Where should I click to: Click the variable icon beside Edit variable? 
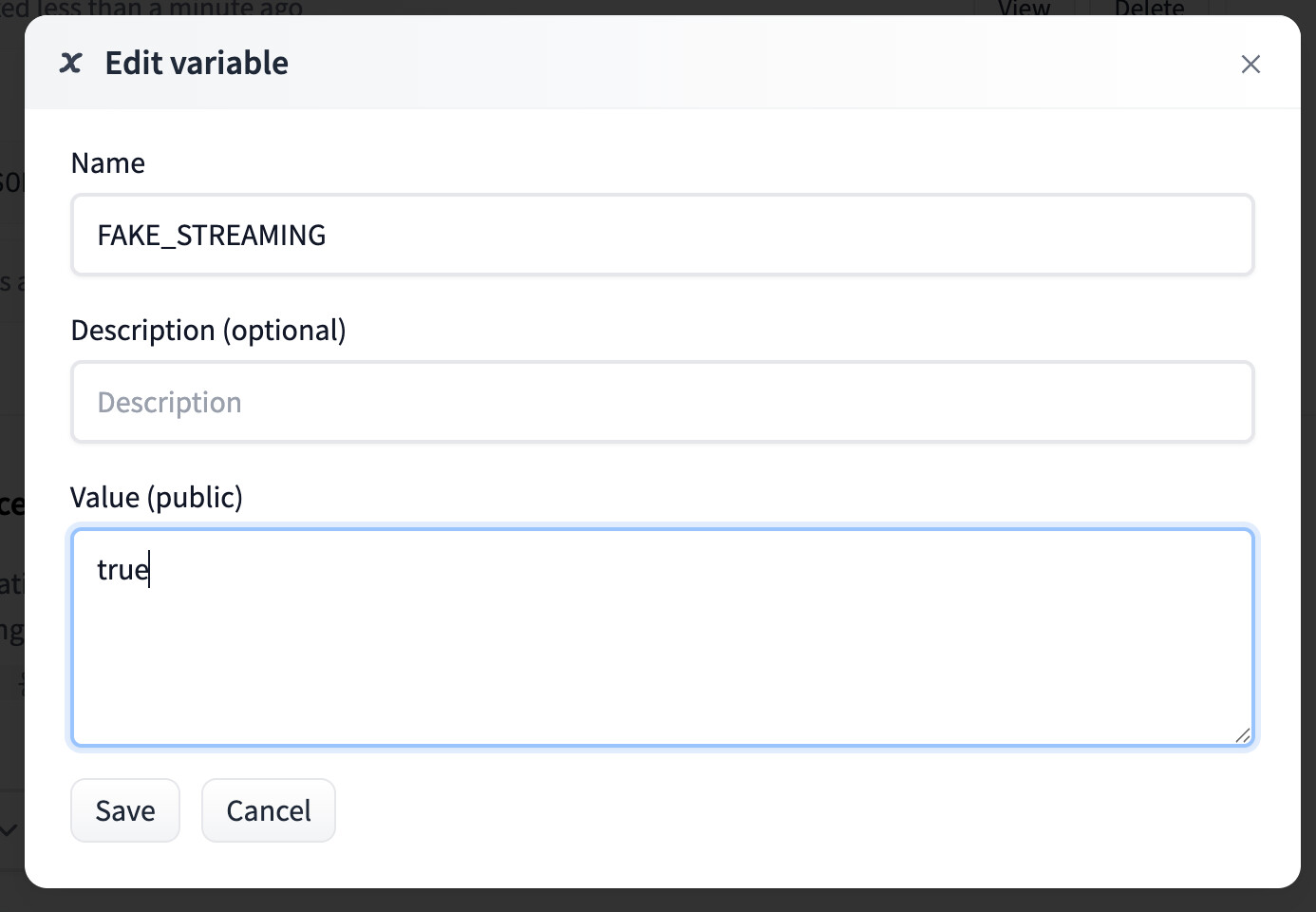[x=70, y=64]
